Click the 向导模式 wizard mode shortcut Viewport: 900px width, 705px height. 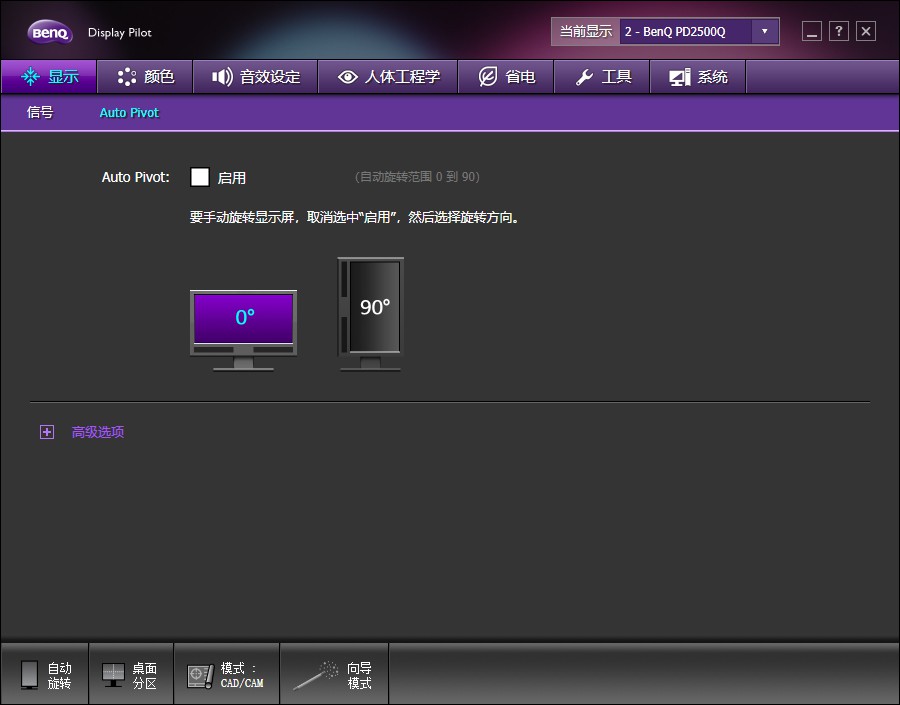click(334, 675)
